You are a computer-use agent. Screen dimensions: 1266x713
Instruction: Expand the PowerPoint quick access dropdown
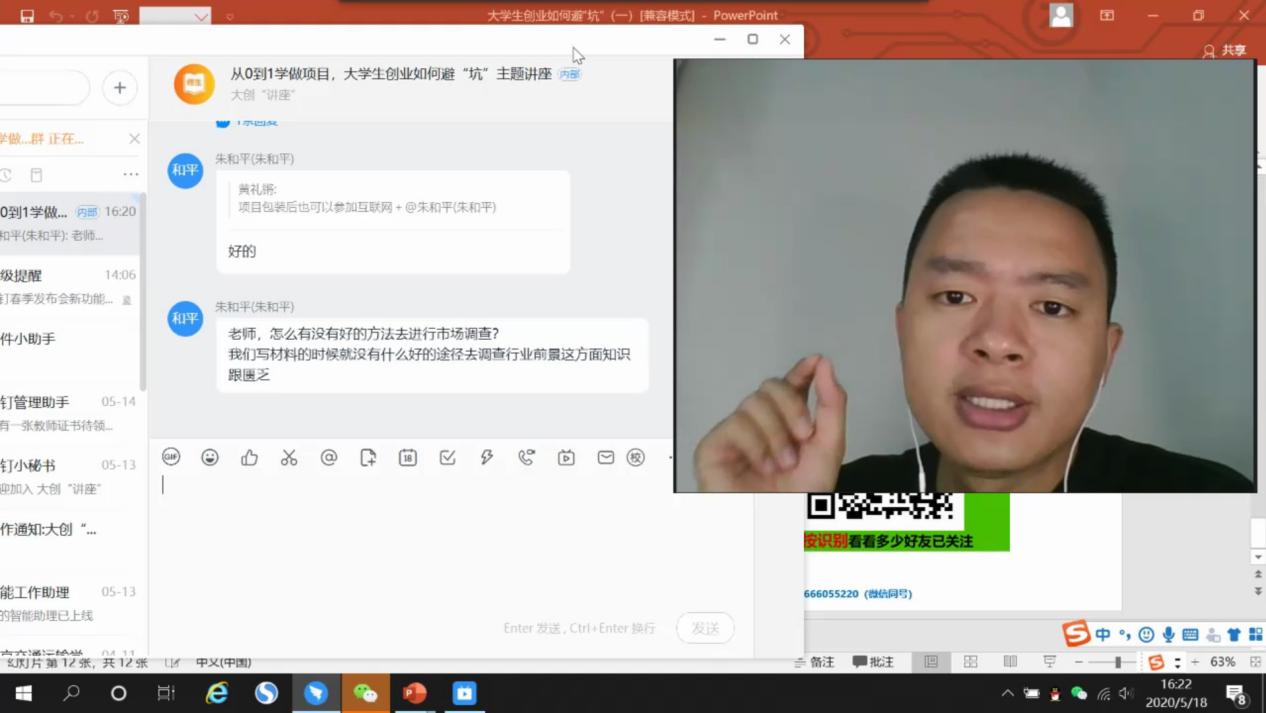[x=230, y=16]
